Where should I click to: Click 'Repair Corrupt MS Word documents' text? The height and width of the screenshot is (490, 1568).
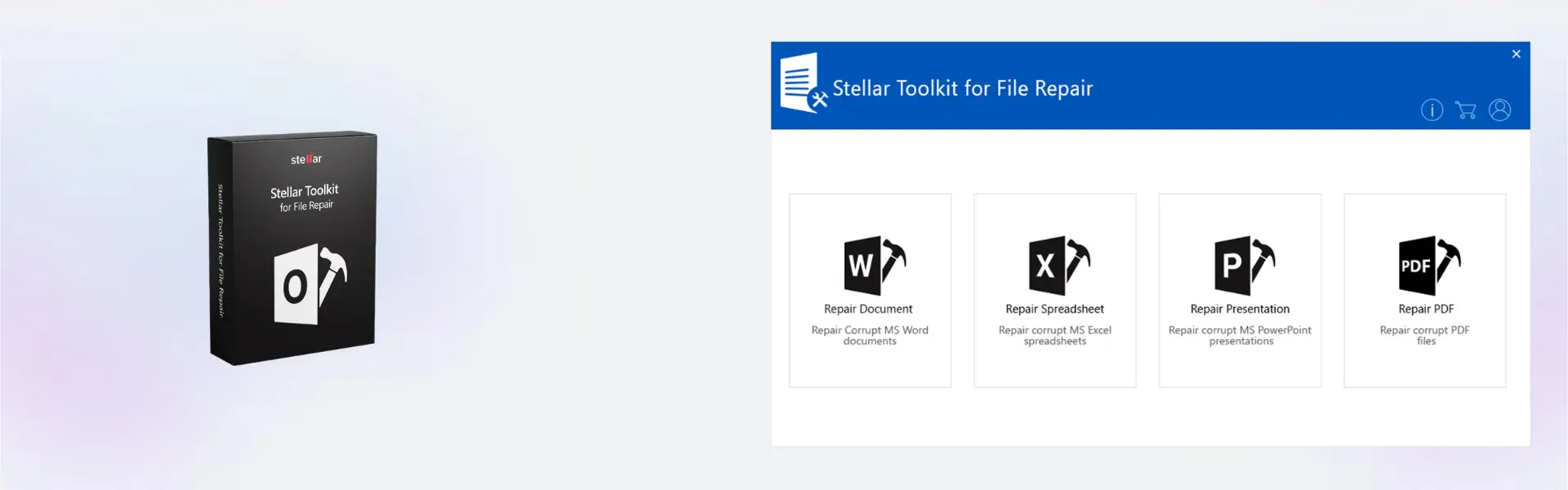(870, 336)
